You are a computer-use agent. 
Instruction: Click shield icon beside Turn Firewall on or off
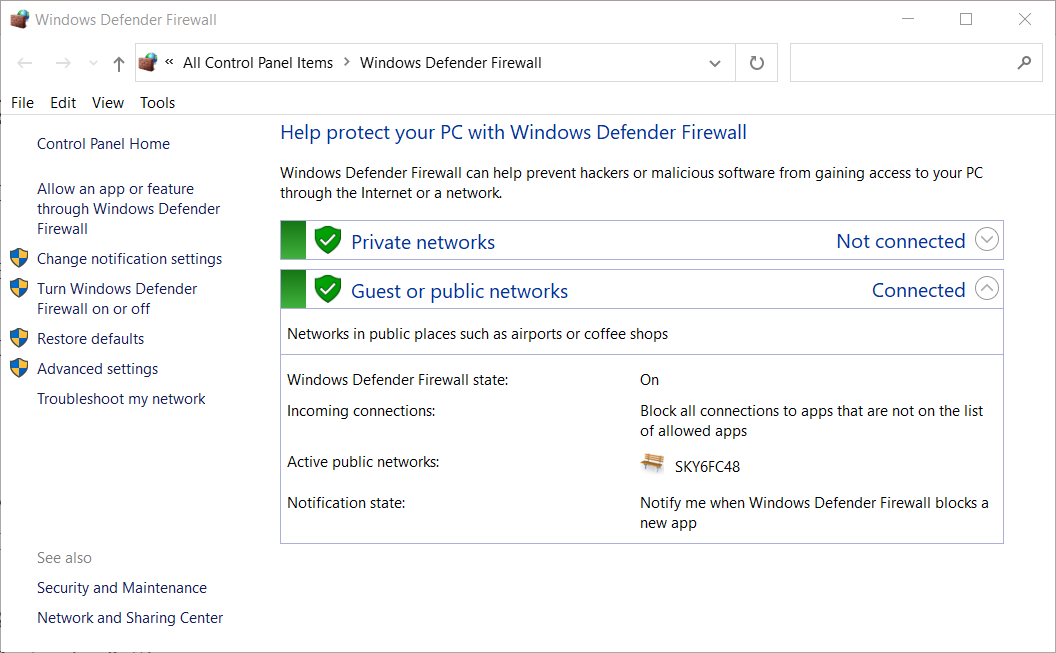click(x=19, y=288)
